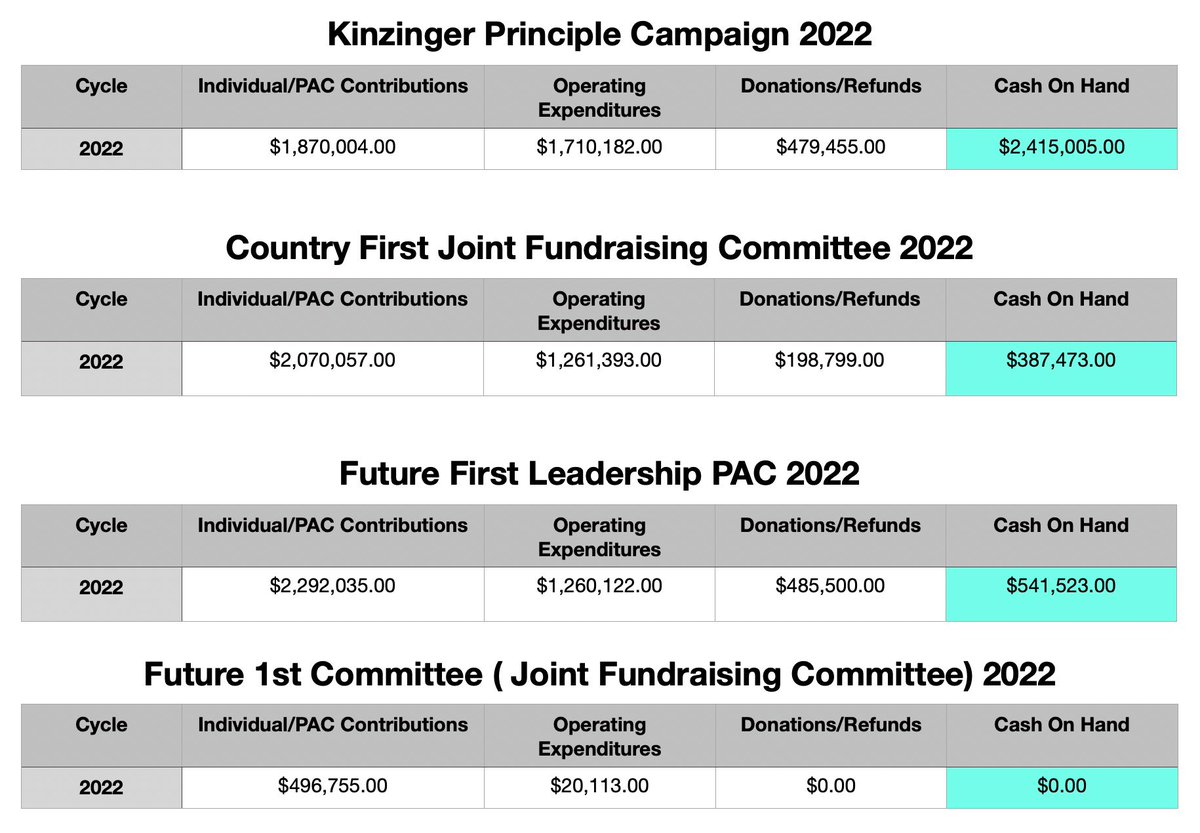Select the $496,755.00 contributions cell
The width and height of the screenshot is (1200, 833).
333,786
